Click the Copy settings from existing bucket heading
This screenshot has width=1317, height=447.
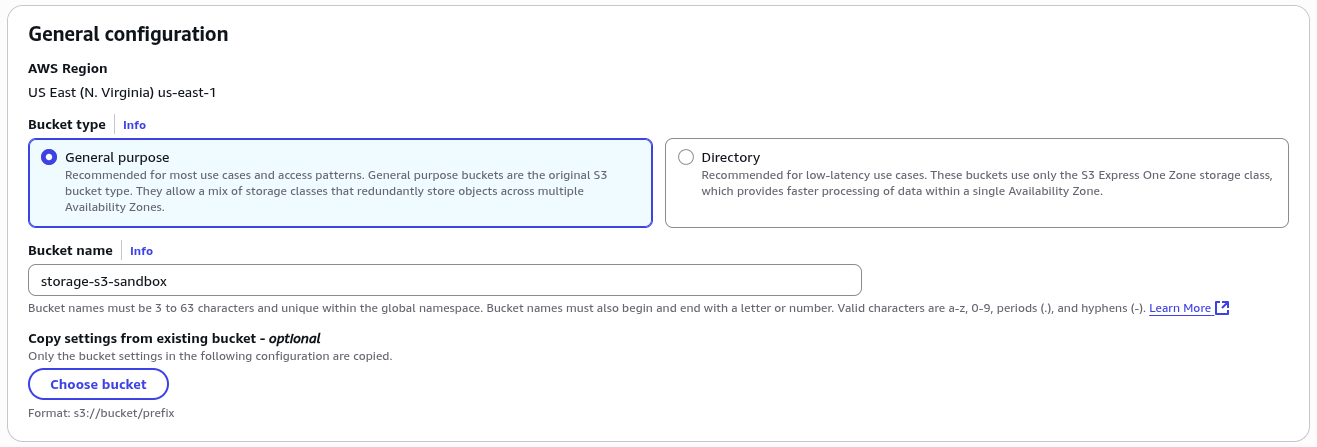pos(174,339)
